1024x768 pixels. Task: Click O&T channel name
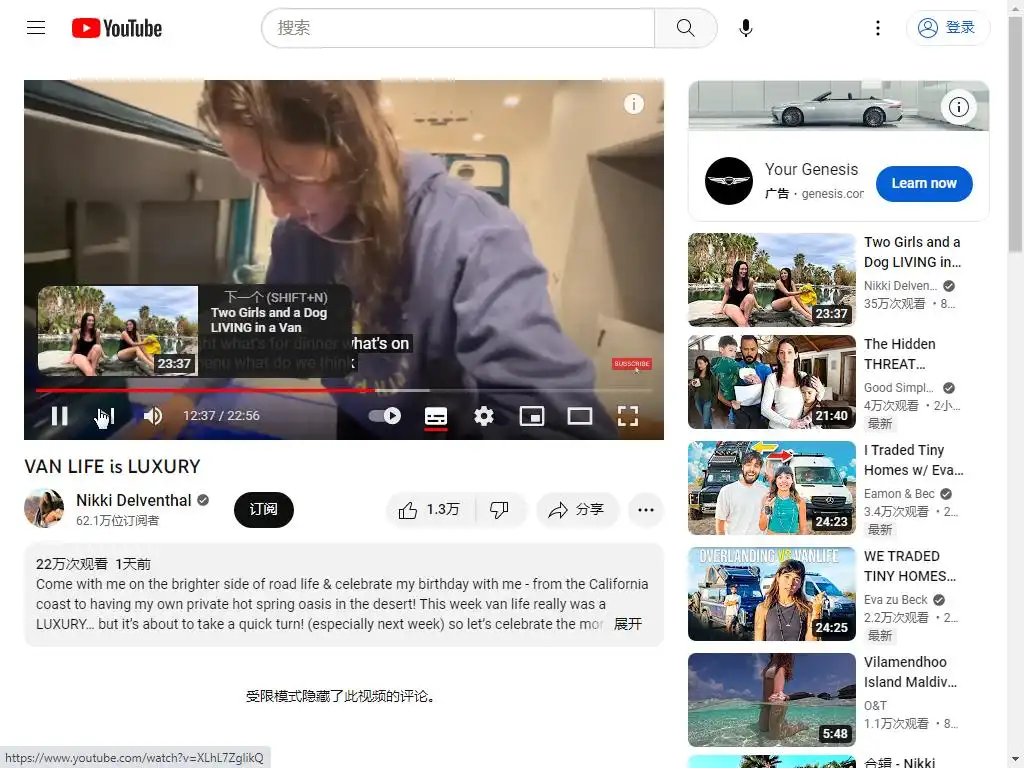point(875,705)
